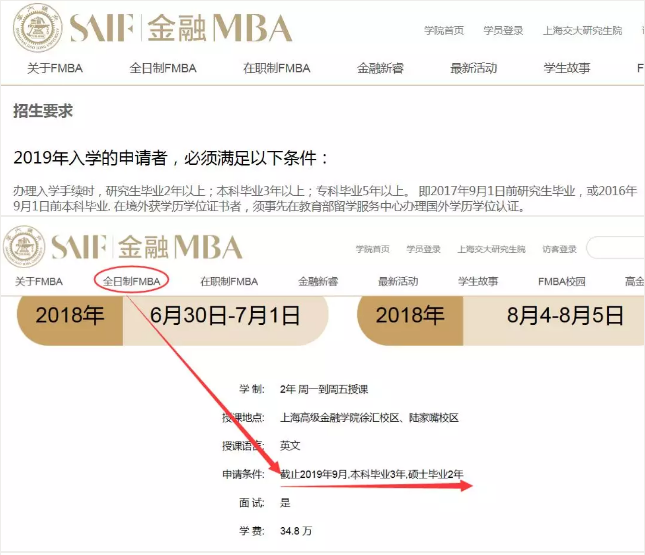The image size is (645, 555).
Task: Click the top SAIF 金融MBA wordmark
Action: (x=180, y=28)
